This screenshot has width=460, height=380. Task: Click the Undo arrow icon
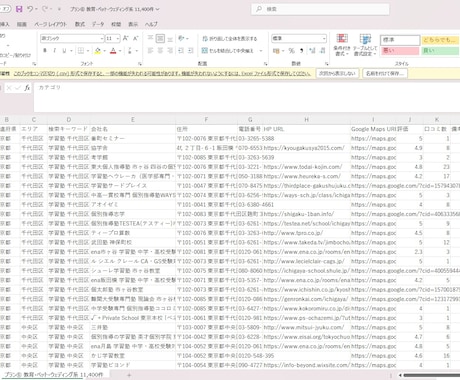tap(30, 9)
